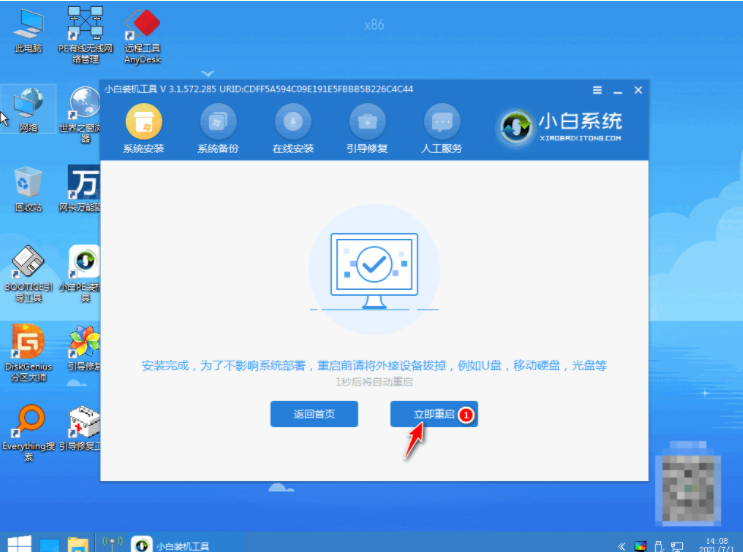Click the 小白系统 logo
743x552 pixels.
tap(561, 127)
